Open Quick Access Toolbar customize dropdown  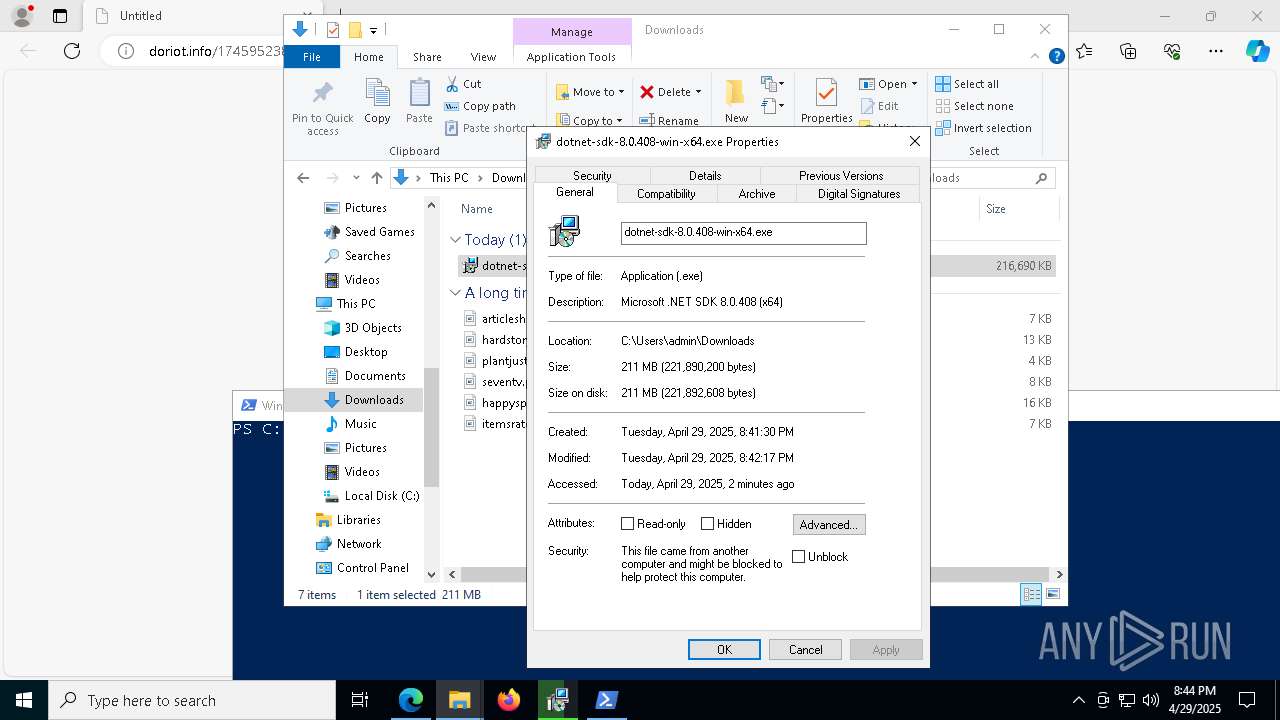pyautogui.click(x=373, y=30)
